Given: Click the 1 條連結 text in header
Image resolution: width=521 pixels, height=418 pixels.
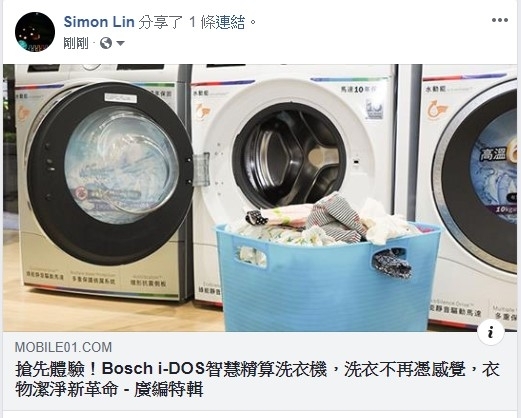Looking at the screenshot, I should (217, 22).
